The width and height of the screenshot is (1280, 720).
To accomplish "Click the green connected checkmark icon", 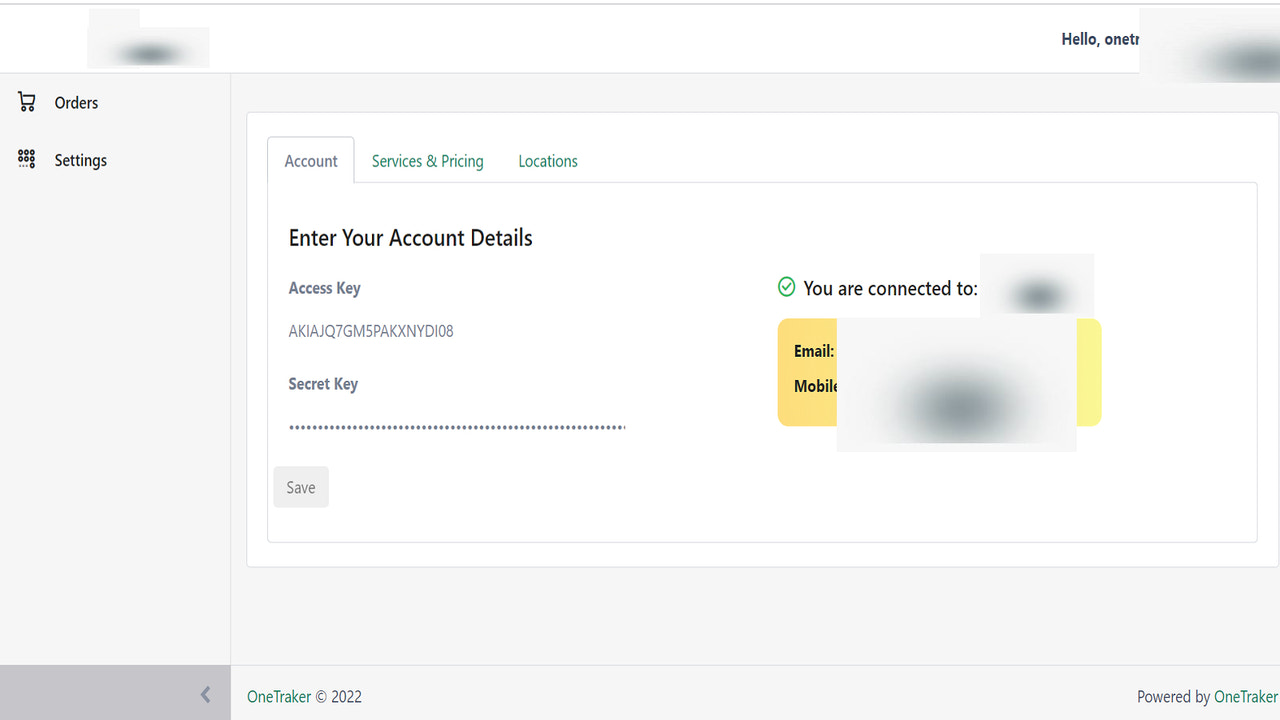I will coord(787,287).
